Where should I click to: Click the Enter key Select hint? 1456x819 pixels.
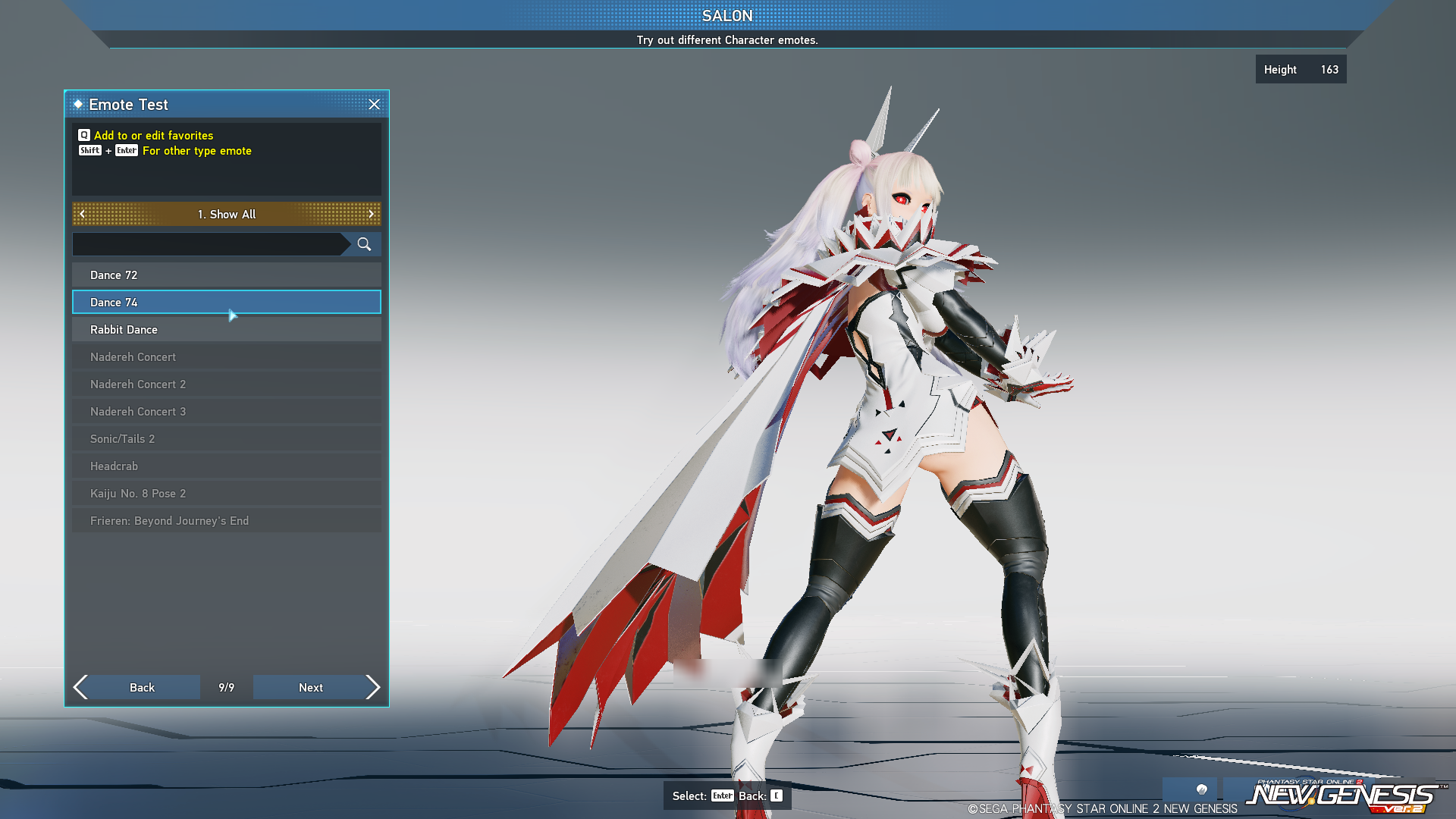[722, 795]
